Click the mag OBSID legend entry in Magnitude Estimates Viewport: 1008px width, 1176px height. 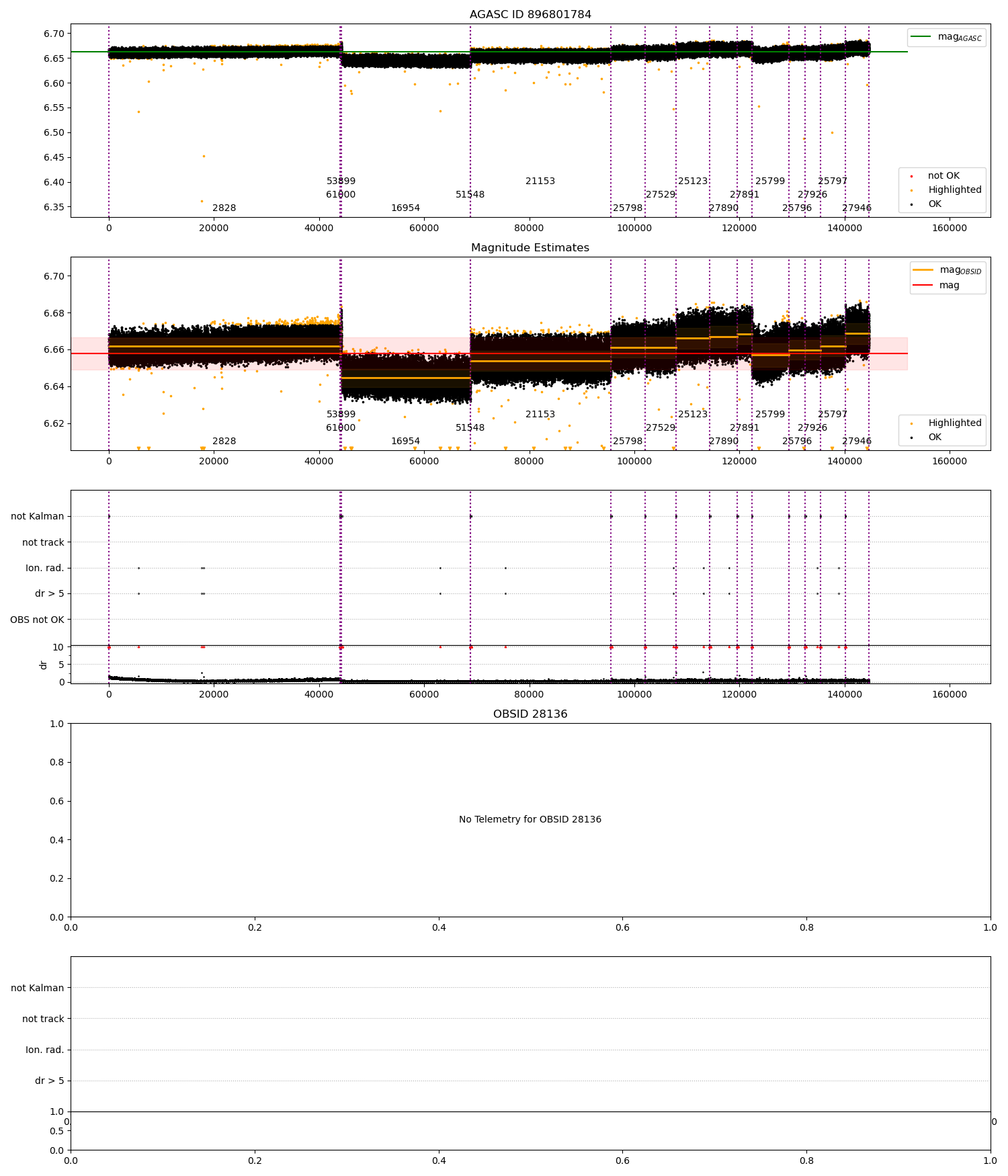pyautogui.click(x=948, y=270)
